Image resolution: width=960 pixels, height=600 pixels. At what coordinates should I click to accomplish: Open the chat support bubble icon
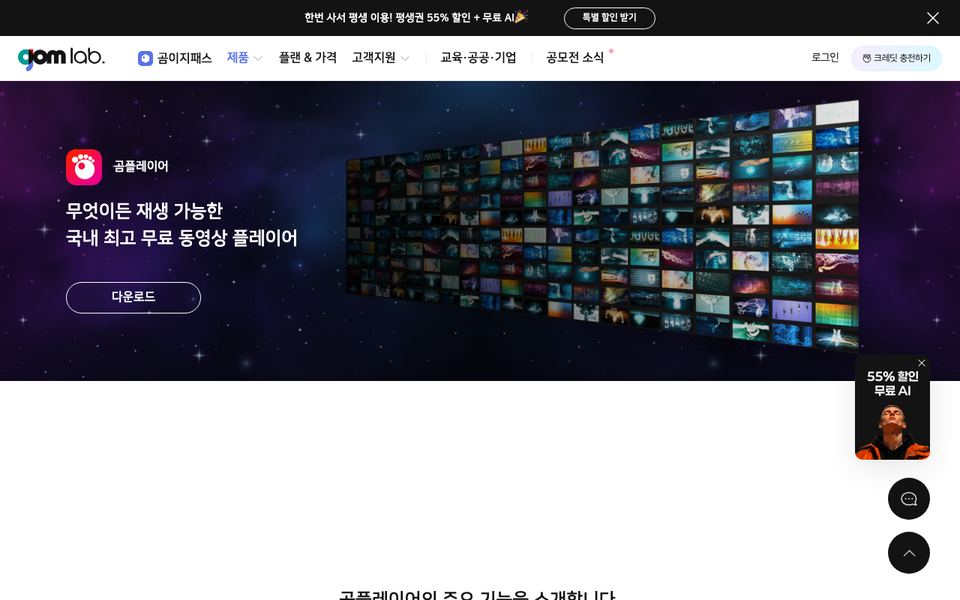(909, 499)
